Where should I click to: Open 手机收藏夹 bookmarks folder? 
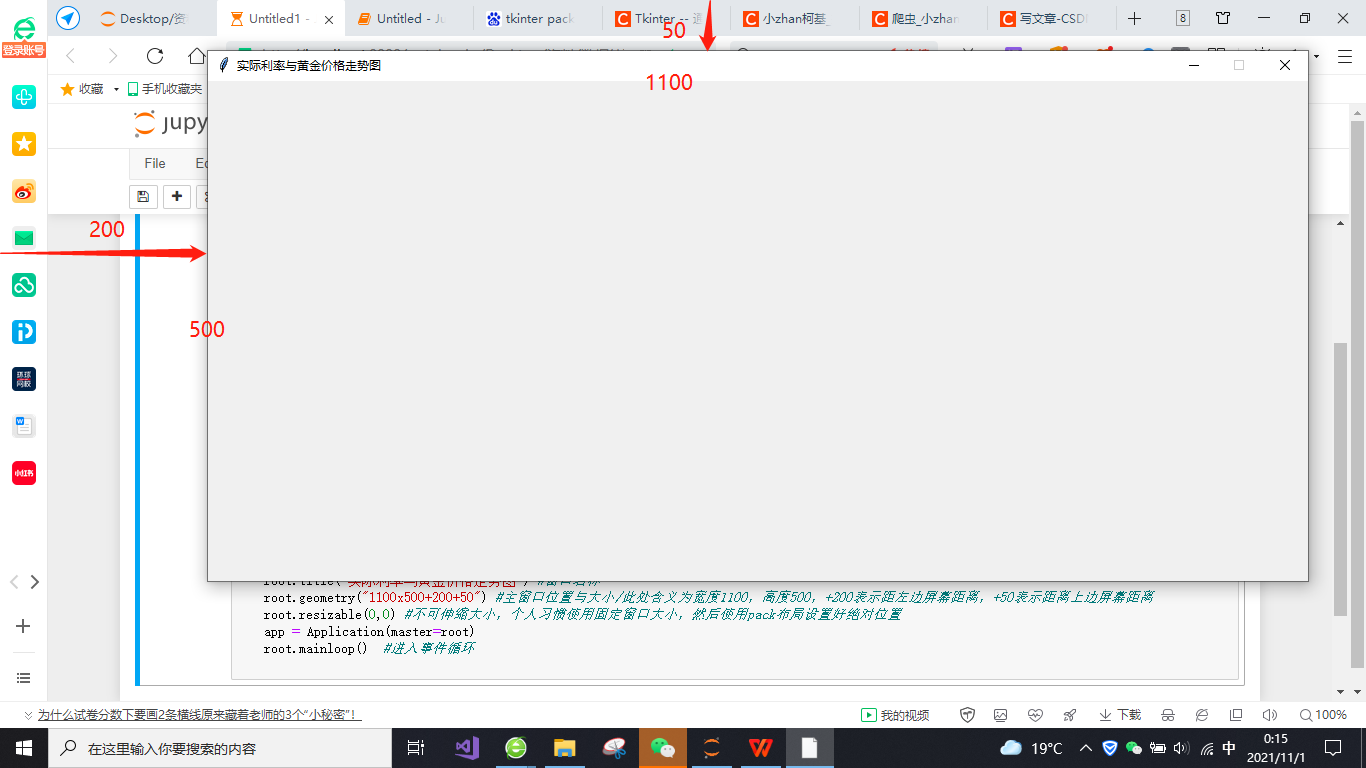[164, 89]
